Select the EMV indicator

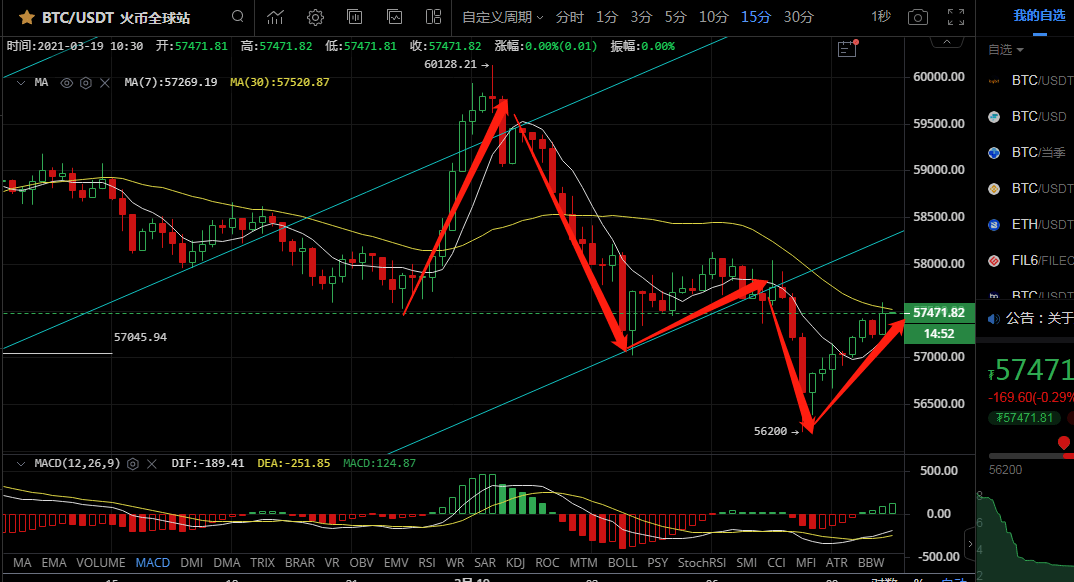(396, 563)
